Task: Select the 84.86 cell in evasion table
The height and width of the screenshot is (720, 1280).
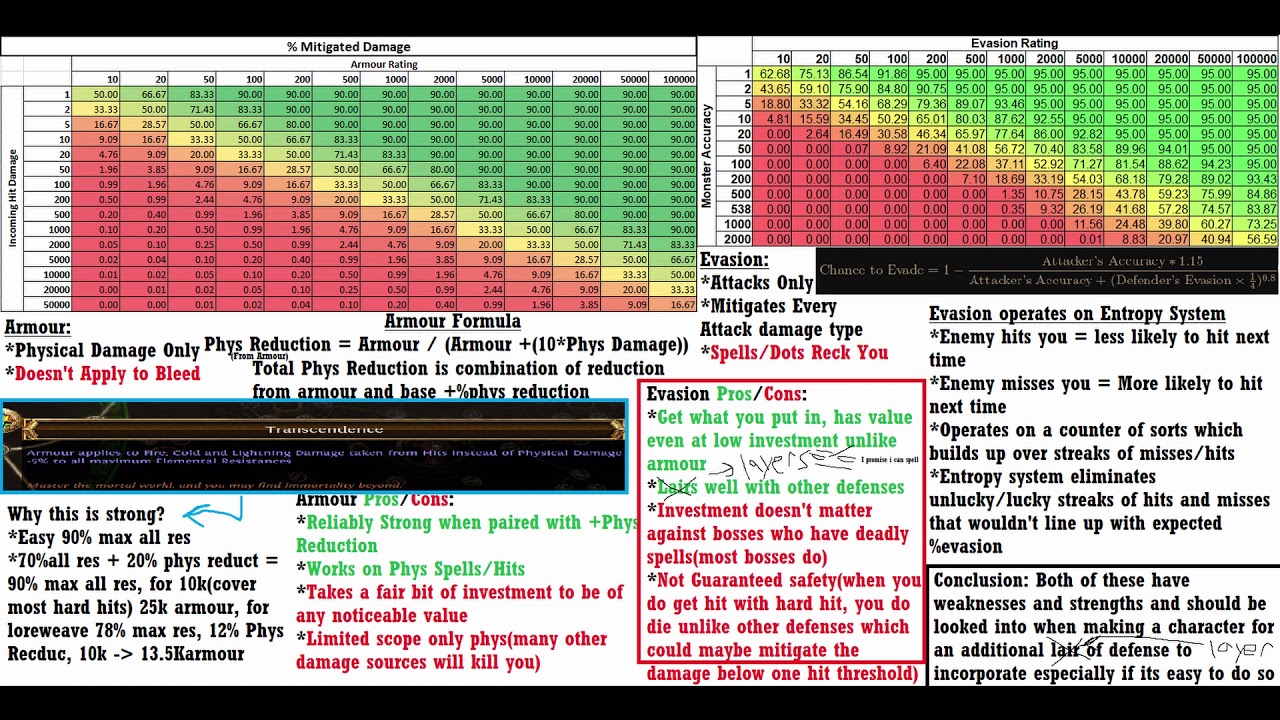Action: coord(1261,194)
